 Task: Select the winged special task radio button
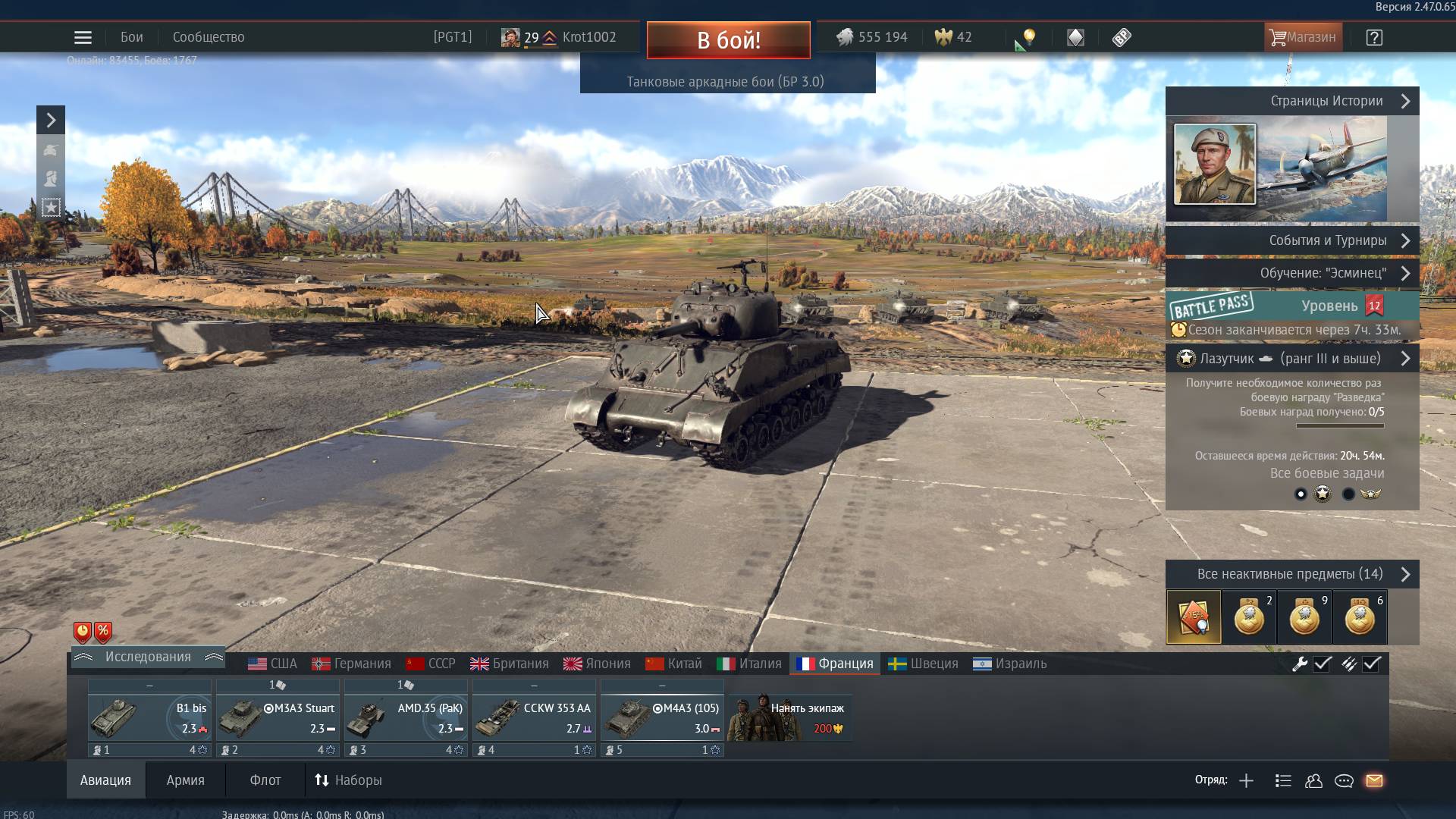(1371, 494)
